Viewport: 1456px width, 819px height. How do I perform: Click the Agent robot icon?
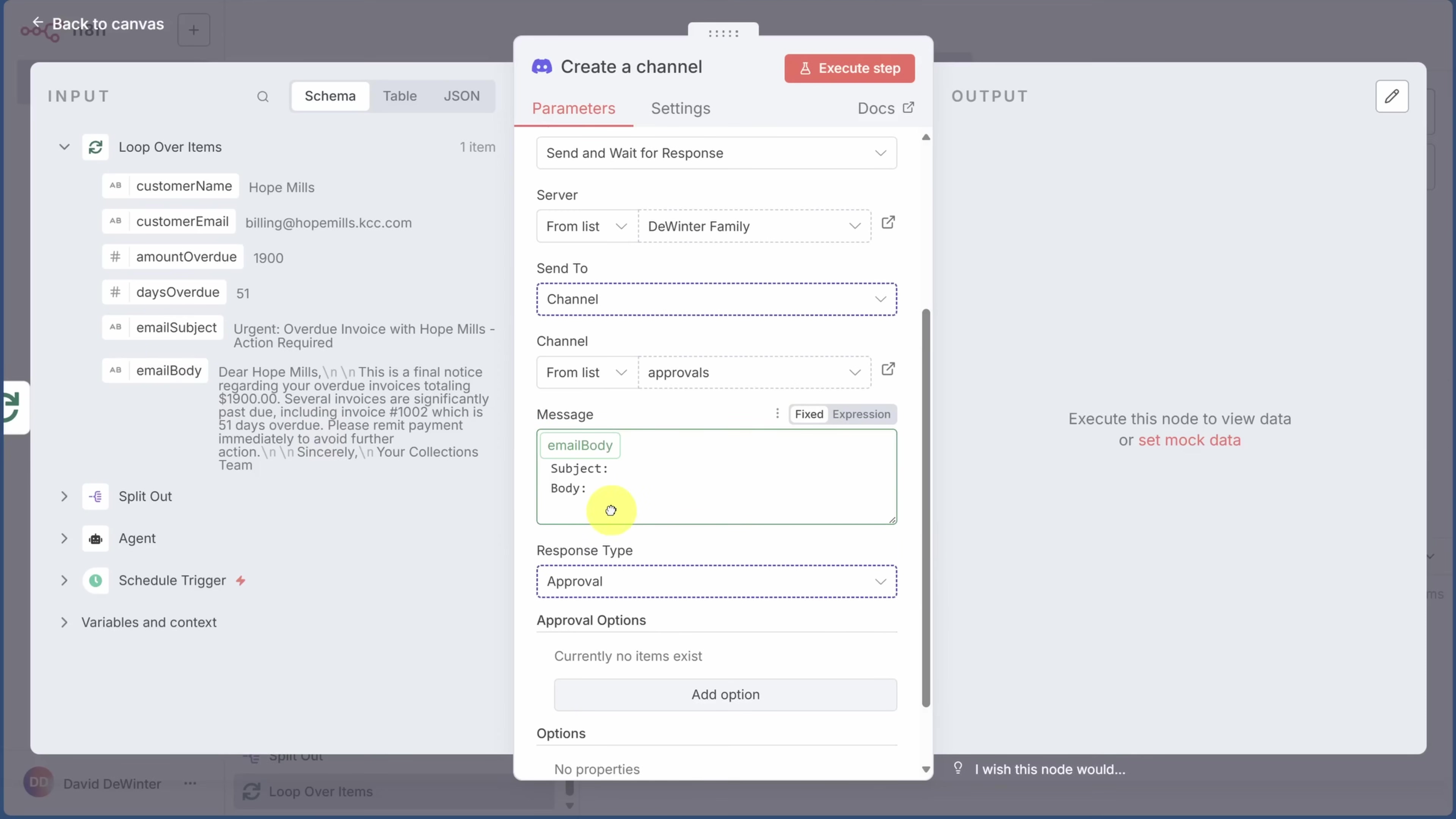[96, 539]
